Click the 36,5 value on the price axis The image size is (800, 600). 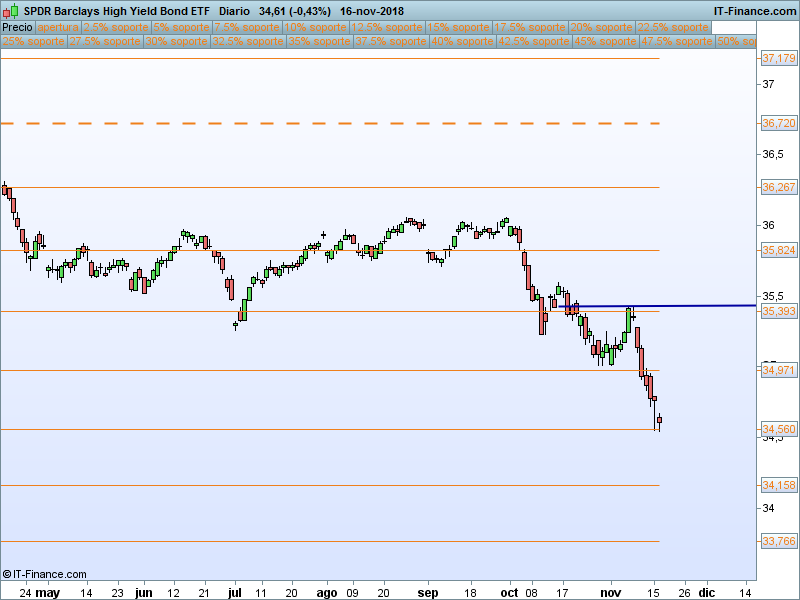[772, 154]
